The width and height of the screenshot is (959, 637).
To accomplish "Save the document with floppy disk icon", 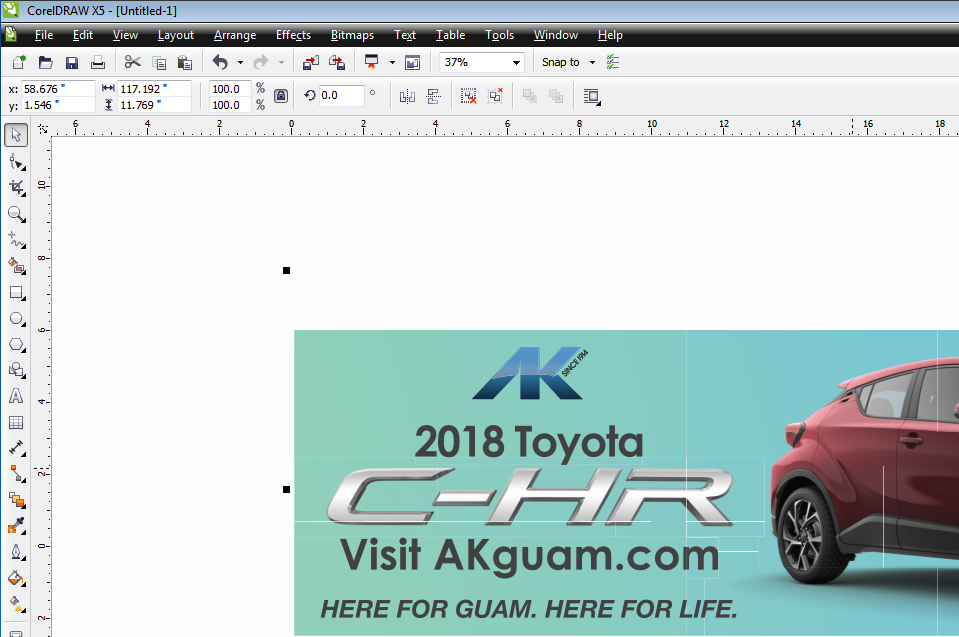I will pyautogui.click(x=72, y=62).
